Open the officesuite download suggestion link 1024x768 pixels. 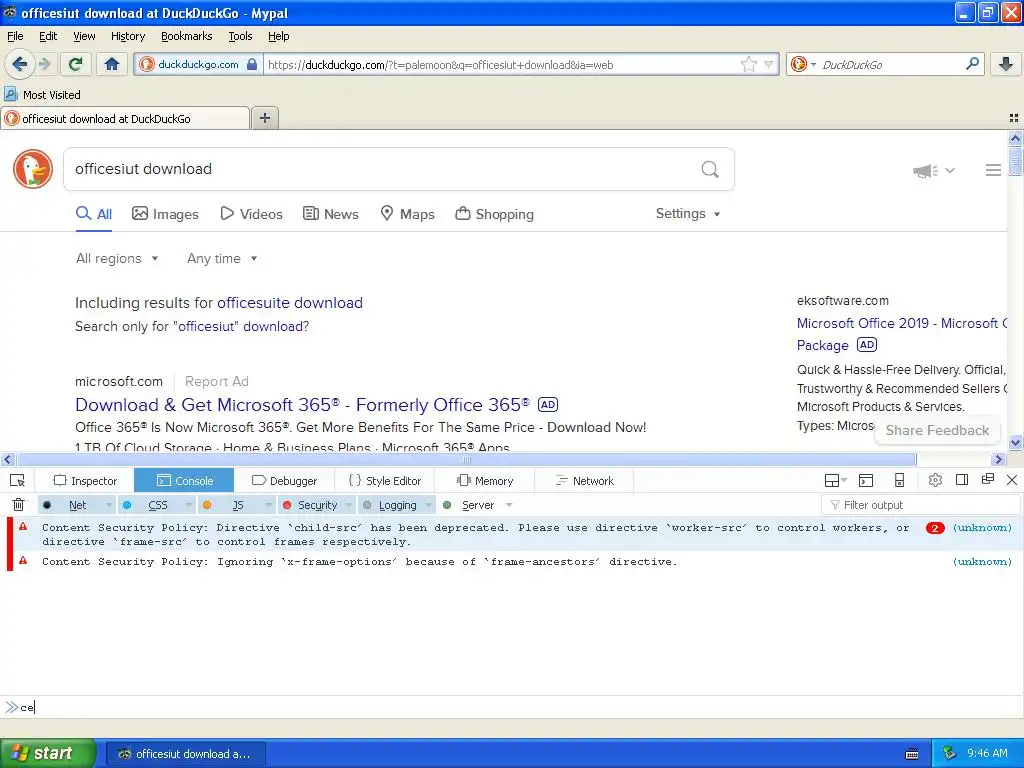pyautogui.click(x=289, y=303)
